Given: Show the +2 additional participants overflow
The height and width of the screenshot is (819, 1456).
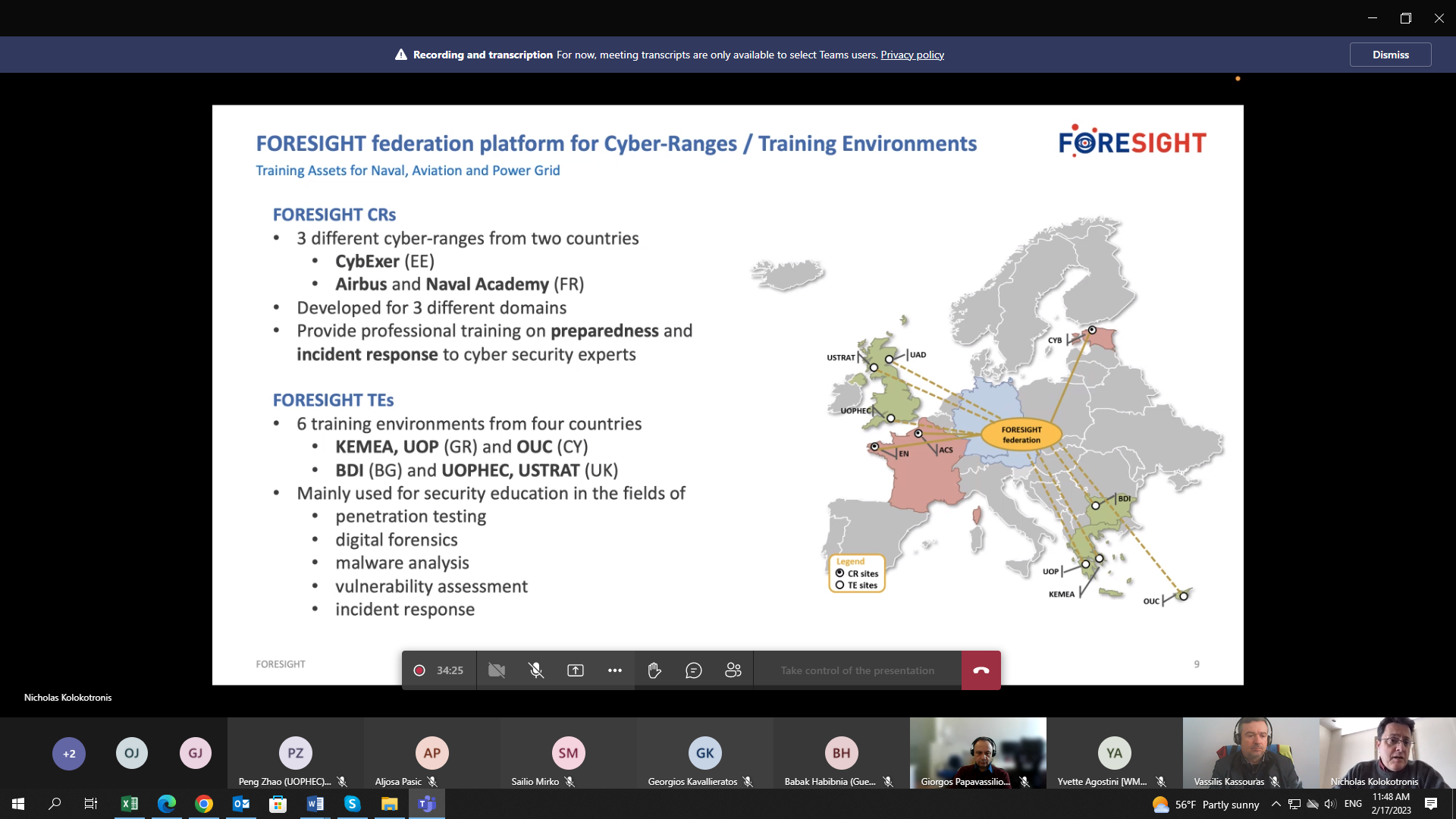Looking at the screenshot, I should coord(69,754).
